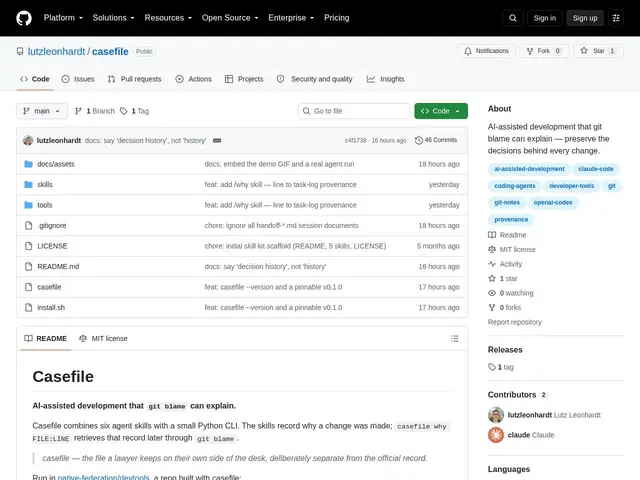The image size is (640, 480).
Task: Click the Contributors heading link
Action: [x=517, y=395]
